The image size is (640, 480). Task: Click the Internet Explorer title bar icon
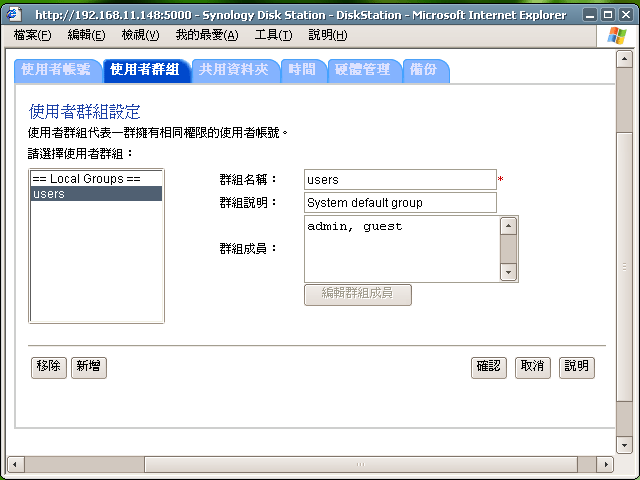coord(14,14)
